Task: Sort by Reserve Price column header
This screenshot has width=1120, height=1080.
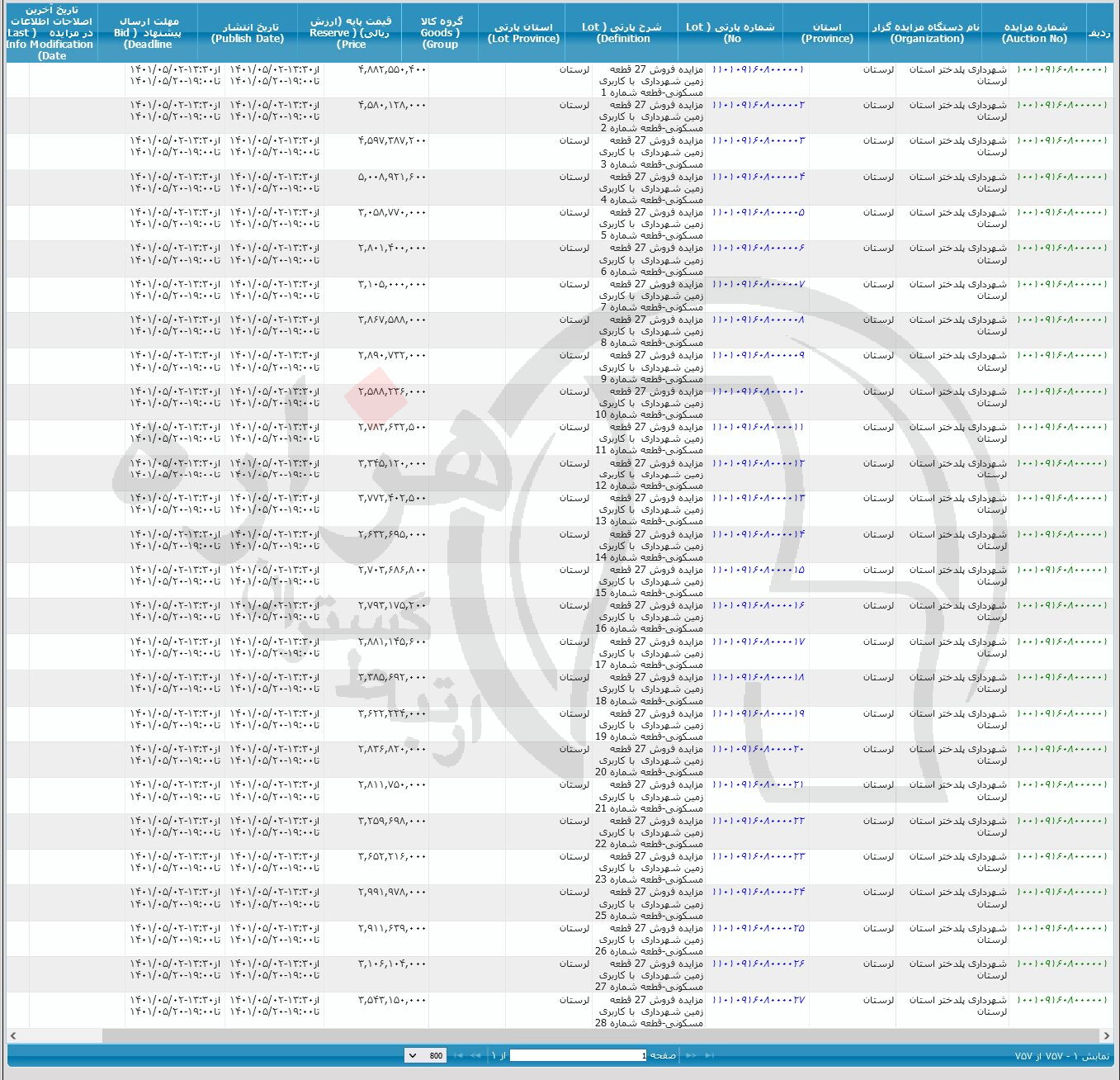Action: point(351,32)
